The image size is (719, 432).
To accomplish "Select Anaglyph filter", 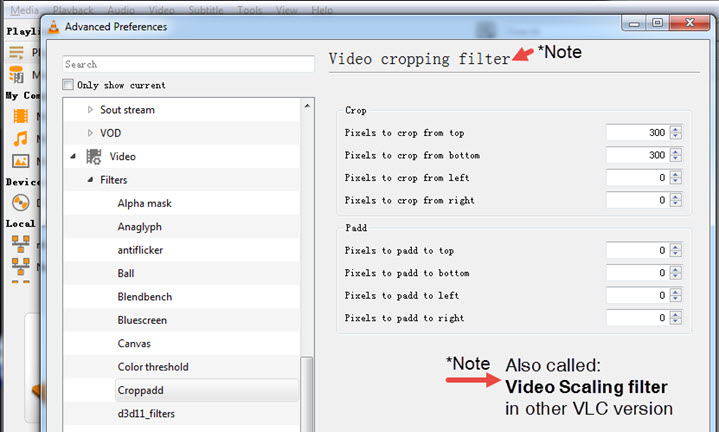I will tap(139, 227).
